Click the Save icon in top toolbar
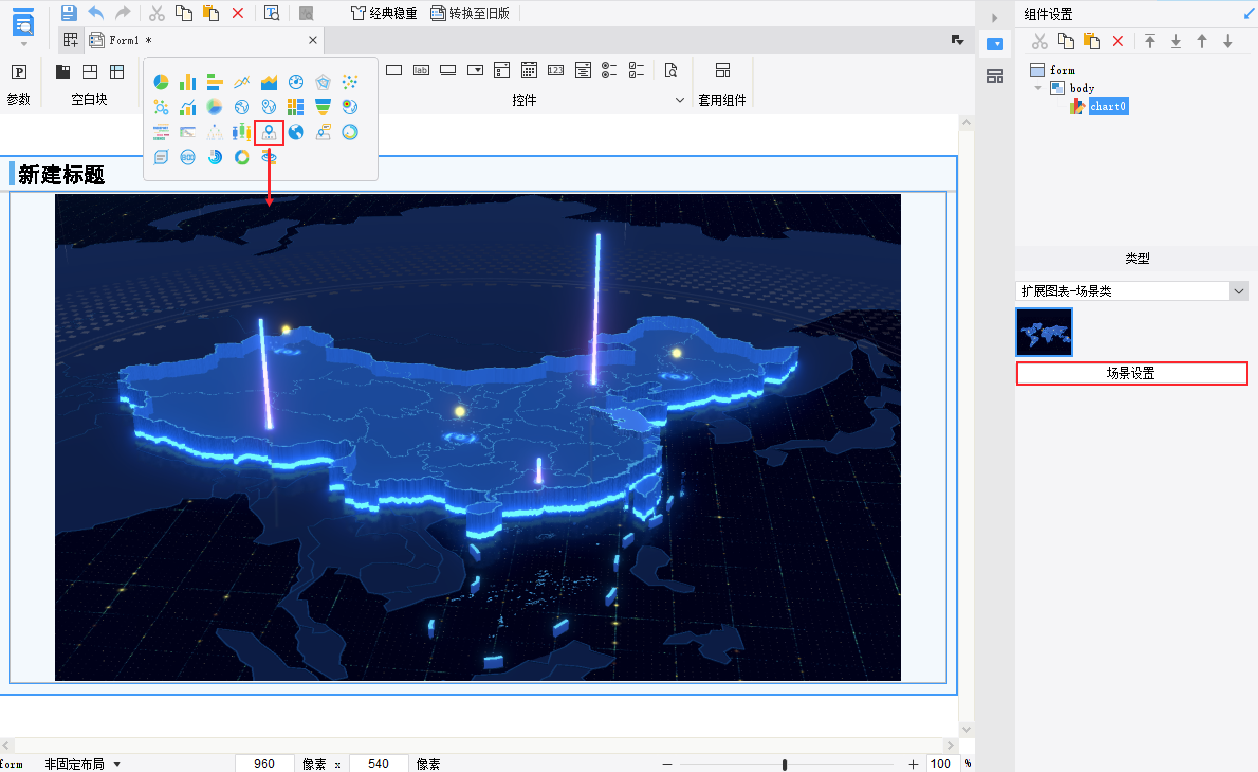1258x772 pixels. (x=68, y=13)
